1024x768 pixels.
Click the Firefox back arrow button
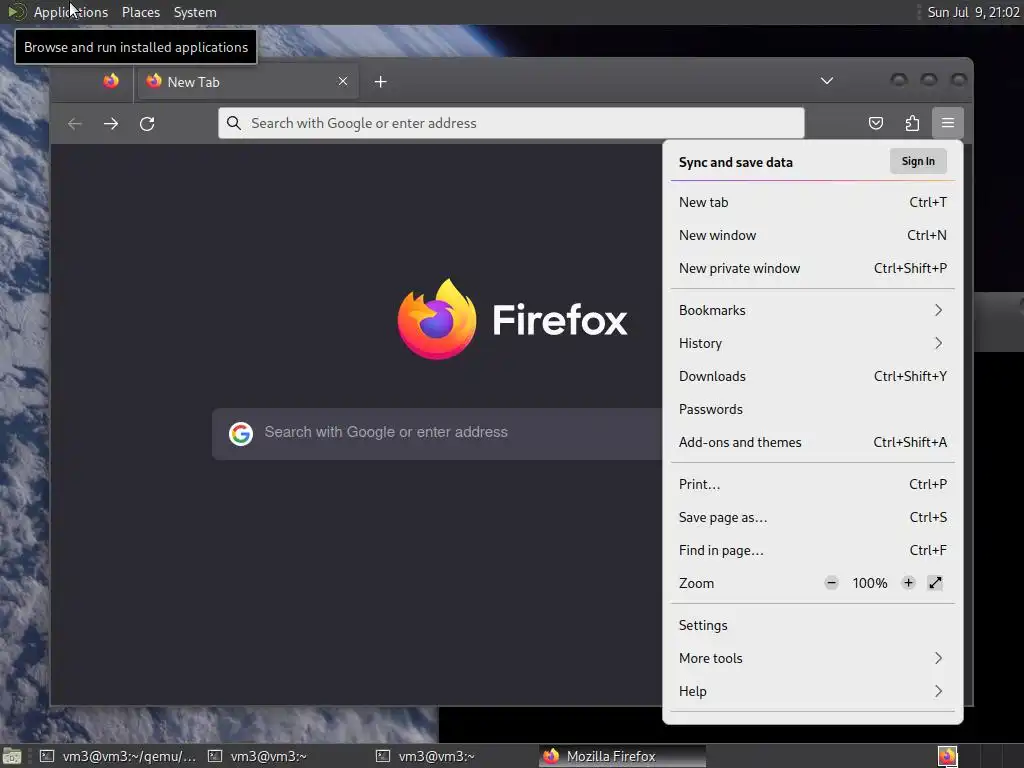(x=75, y=123)
